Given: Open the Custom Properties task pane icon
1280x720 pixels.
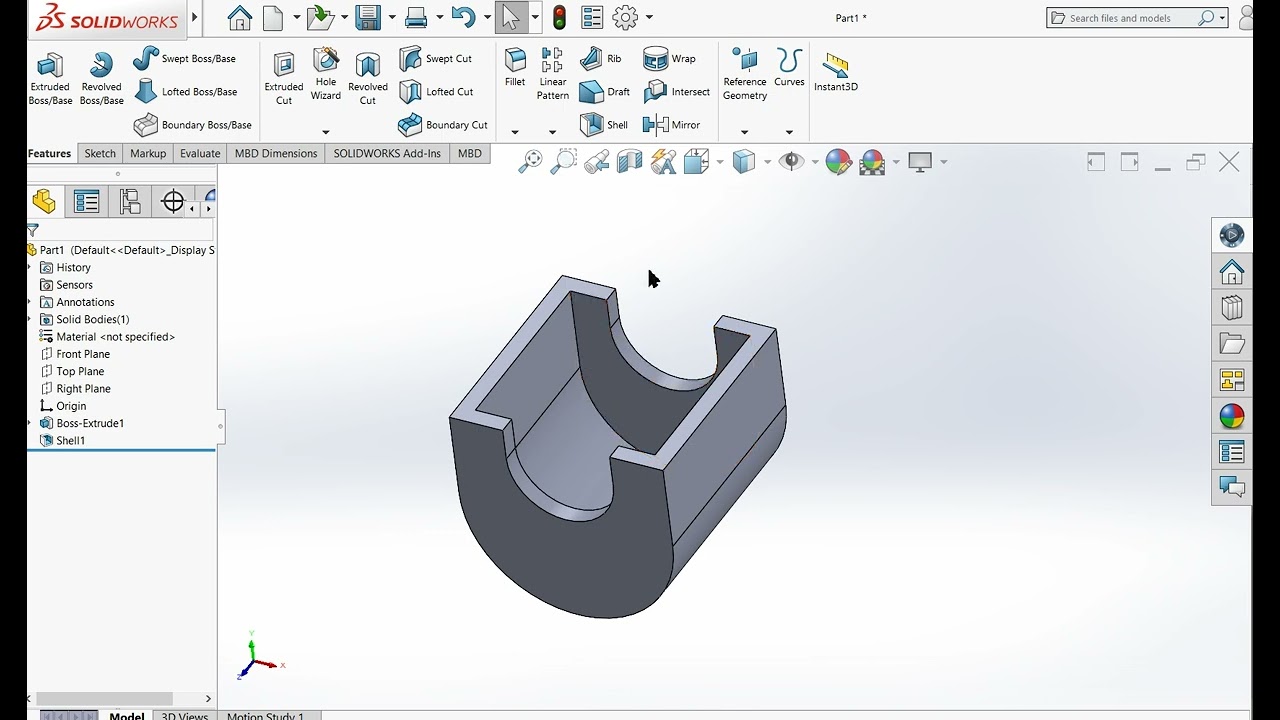Looking at the screenshot, I should point(1232,452).
